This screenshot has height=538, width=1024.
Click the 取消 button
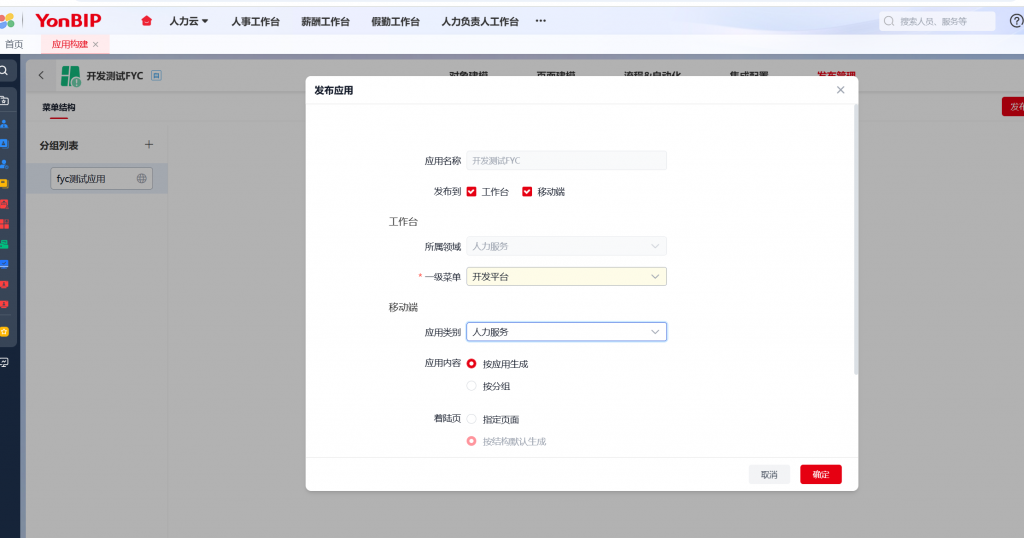coord(769,474)
